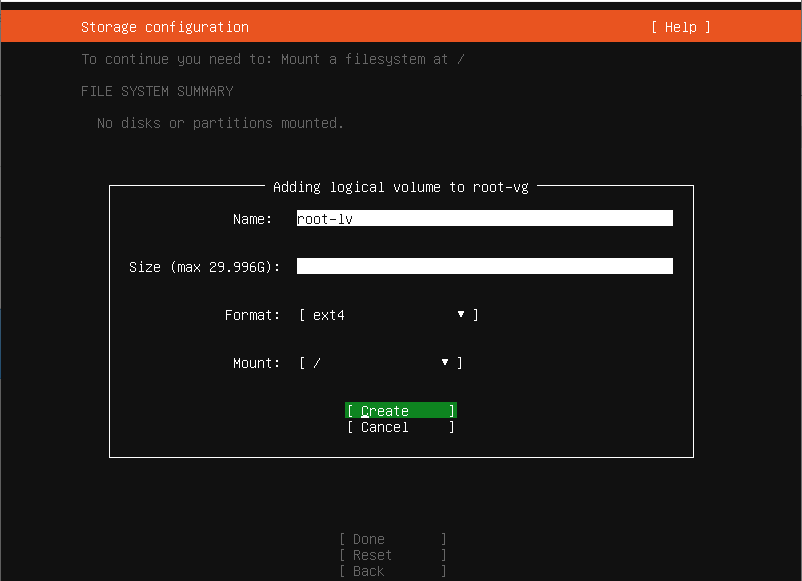
Task: Click 'No disks or partitions mounted.' text
Action: click(x=220, y=123)
